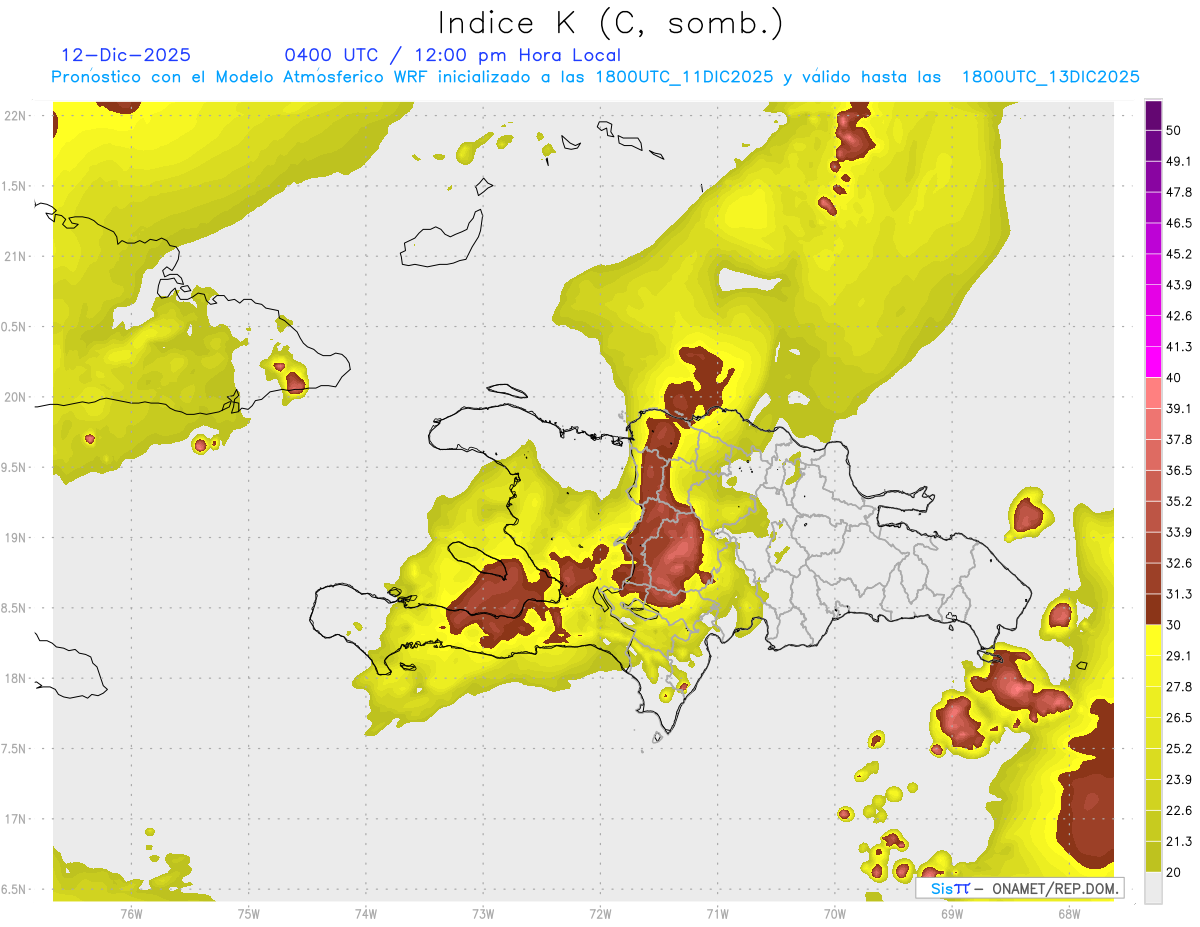The image size is (1200, 927).
Task: Click "1800UTC_13DIC2025" valid-until time in the forecast line
Action: tap(1050, 77)
